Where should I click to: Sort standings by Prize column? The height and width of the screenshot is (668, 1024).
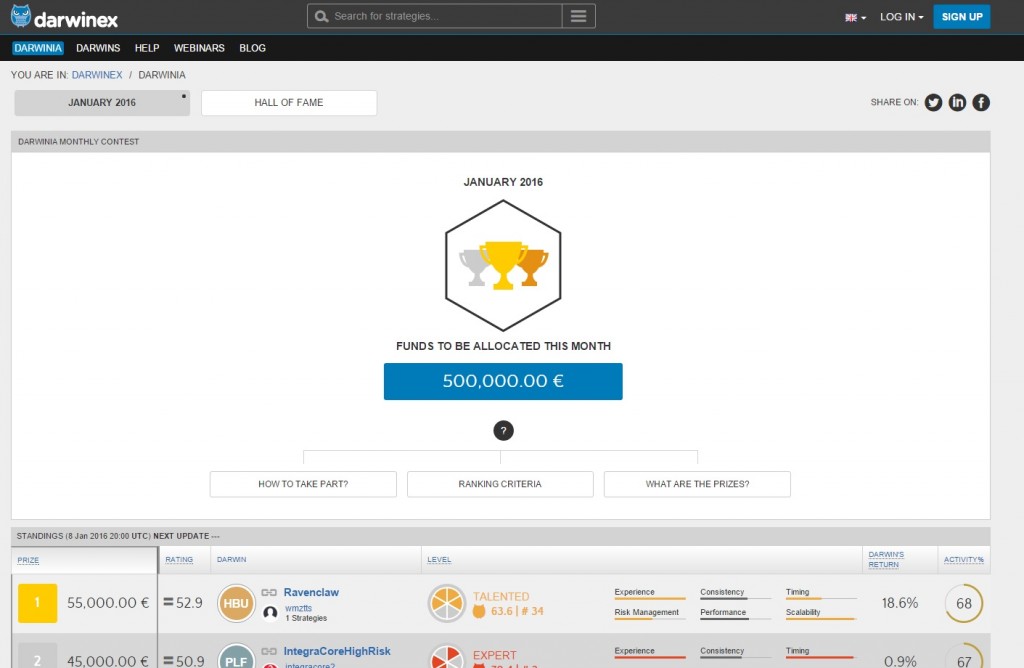(28, 560)
